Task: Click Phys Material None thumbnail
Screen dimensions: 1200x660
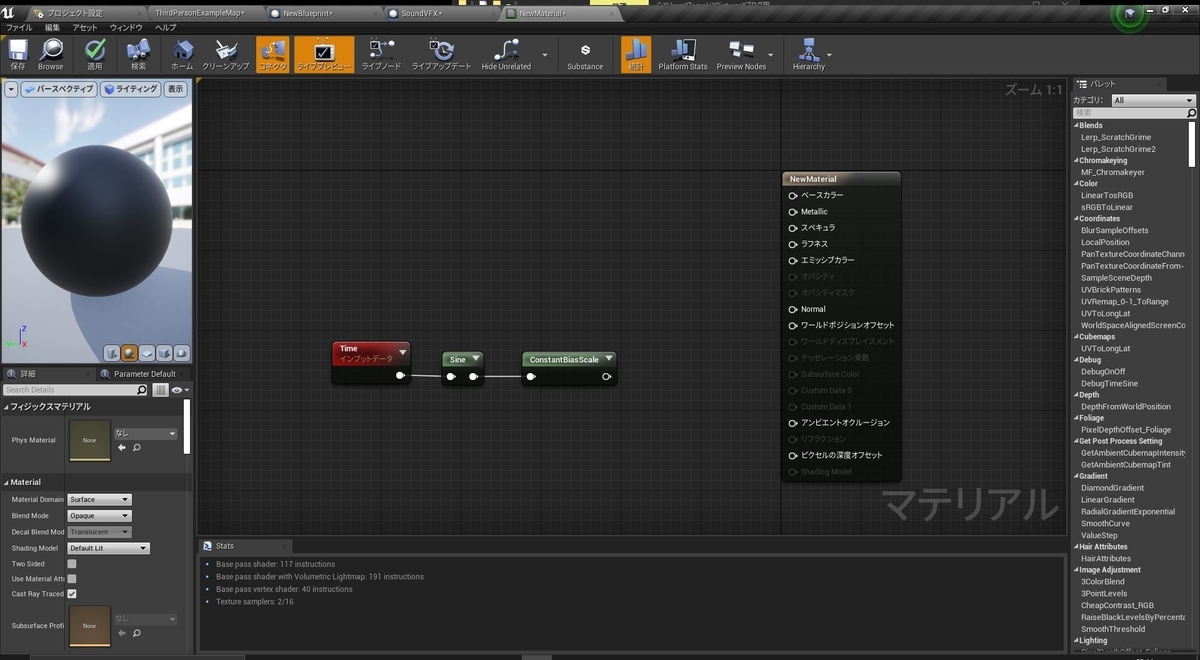Action: coord(89,440)
